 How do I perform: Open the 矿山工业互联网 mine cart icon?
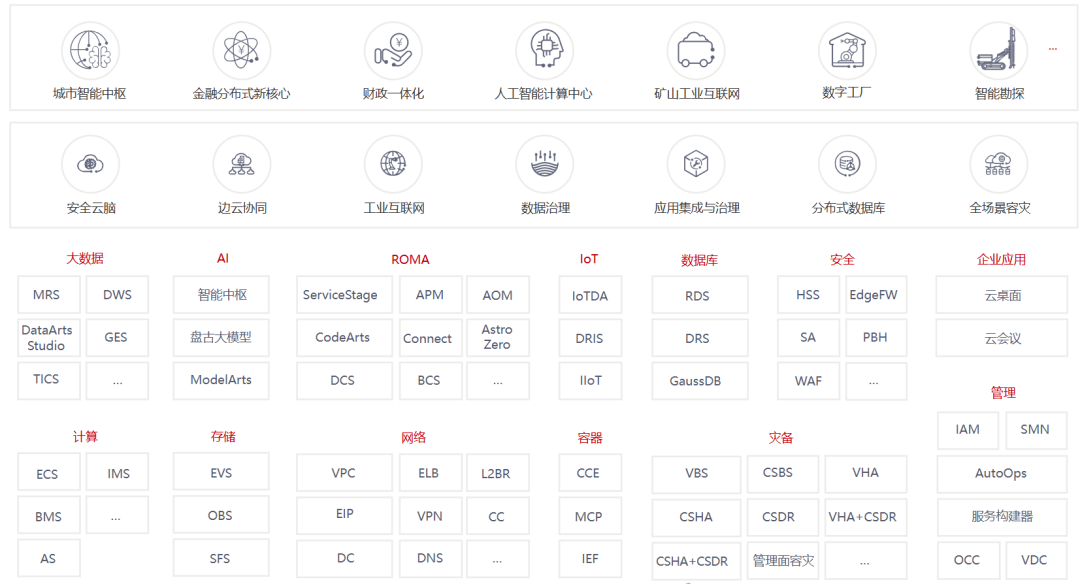[696, 50]
